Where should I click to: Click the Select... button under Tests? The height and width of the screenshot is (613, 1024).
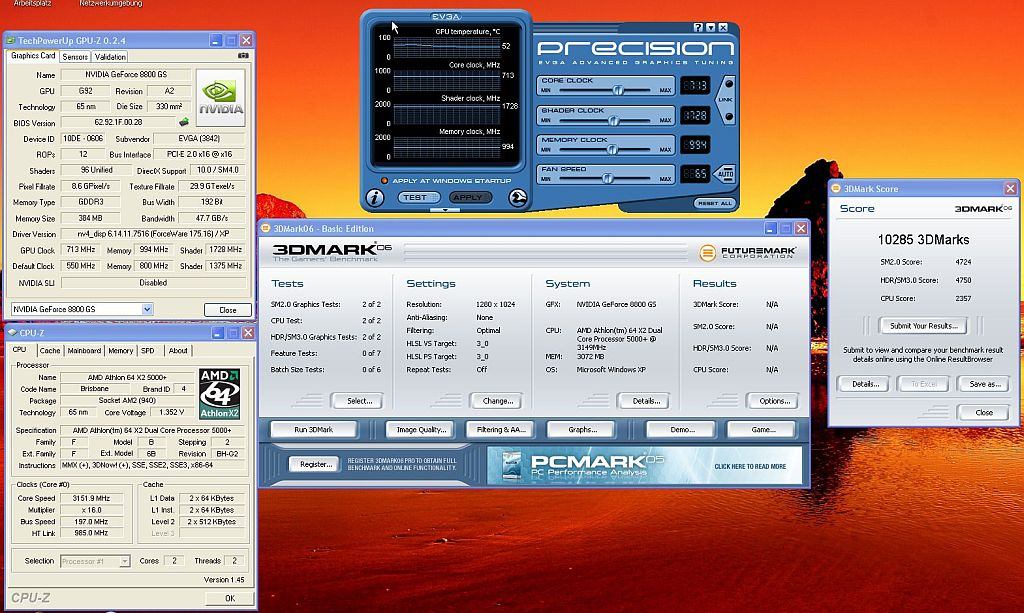359,401
